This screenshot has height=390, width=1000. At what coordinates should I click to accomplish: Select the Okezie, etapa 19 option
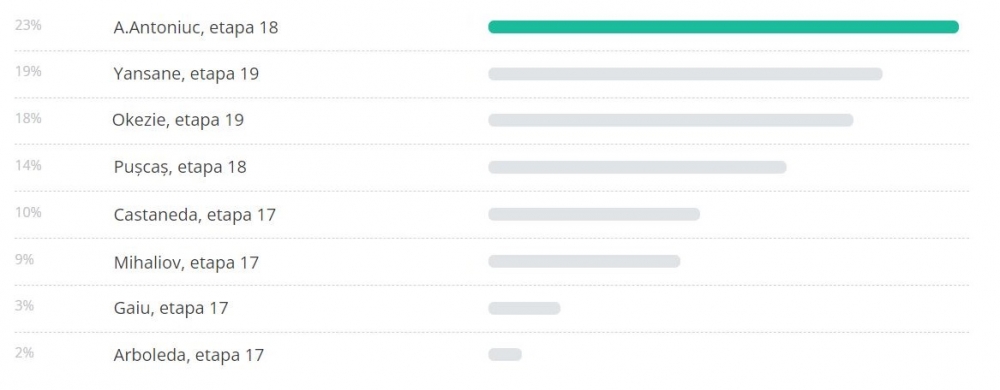[x=178, y=120]
